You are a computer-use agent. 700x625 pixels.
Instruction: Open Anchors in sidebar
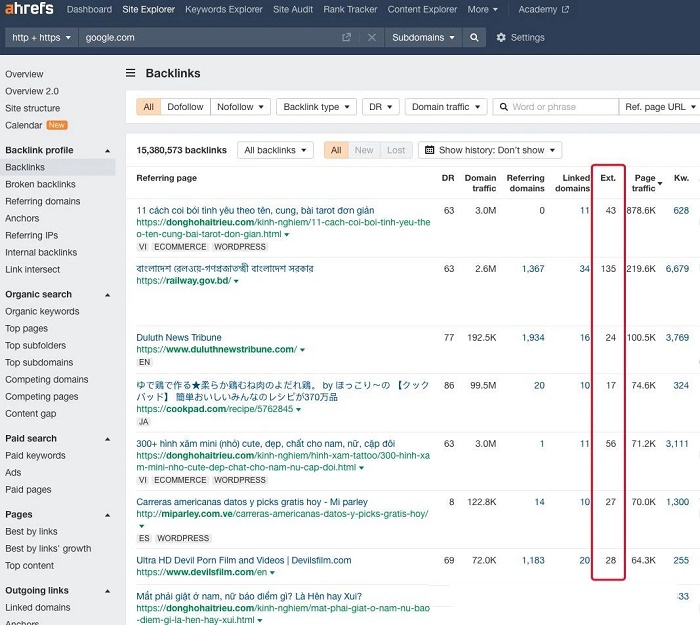click(22, 218)
